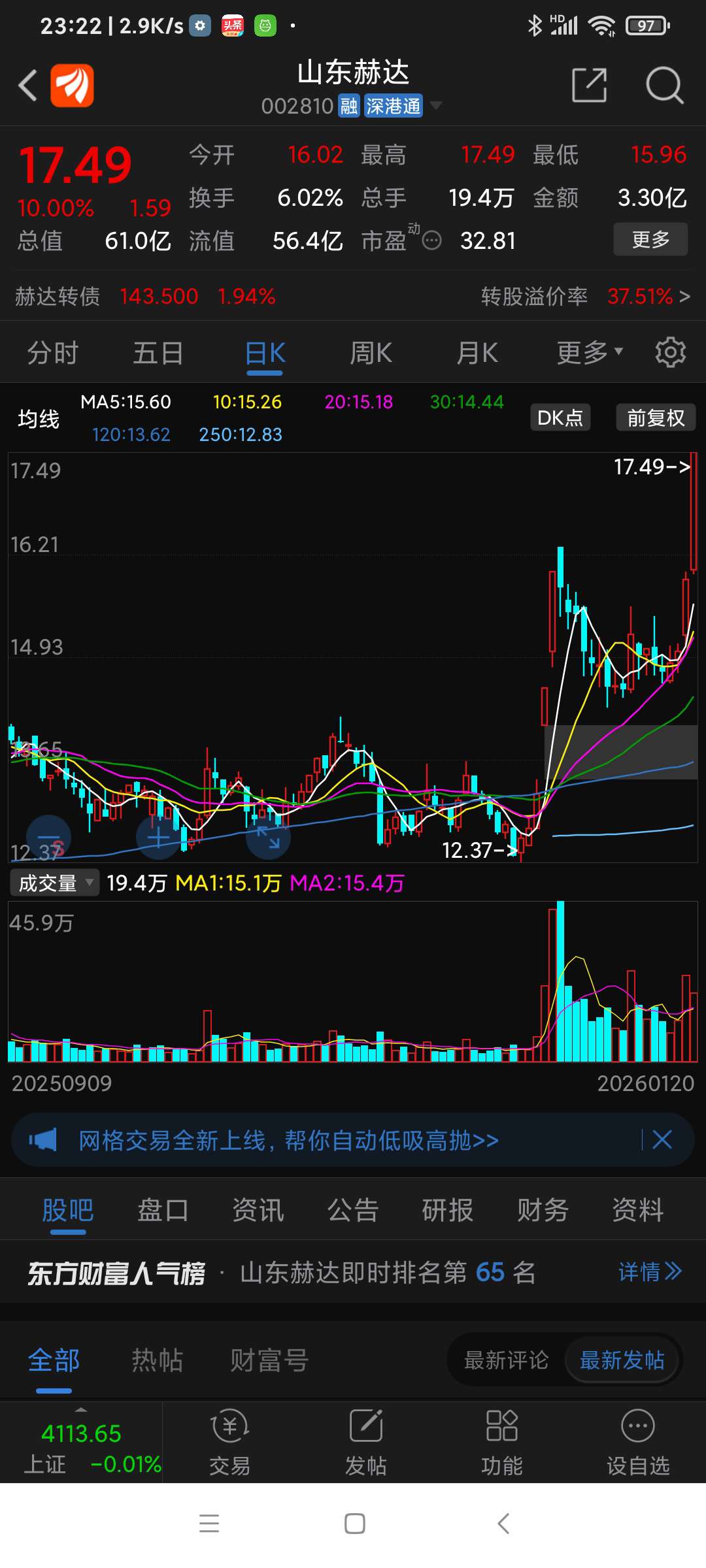Screen dimensions: 706x1568
Task: Open the Eastmoney orange app logo
Action: pyautogui.click(x=73, y=86)
